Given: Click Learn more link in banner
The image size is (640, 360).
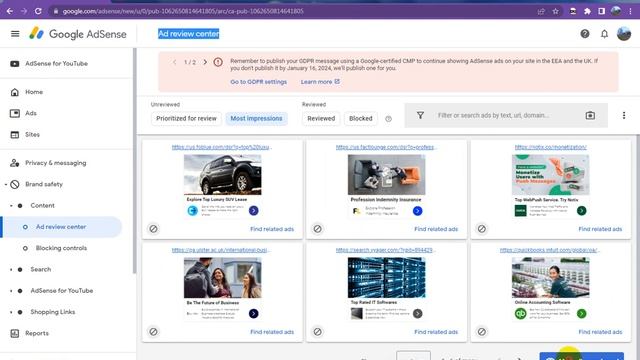Looking at the screenshot, I should pyautogui.click(x=320, y=82).
